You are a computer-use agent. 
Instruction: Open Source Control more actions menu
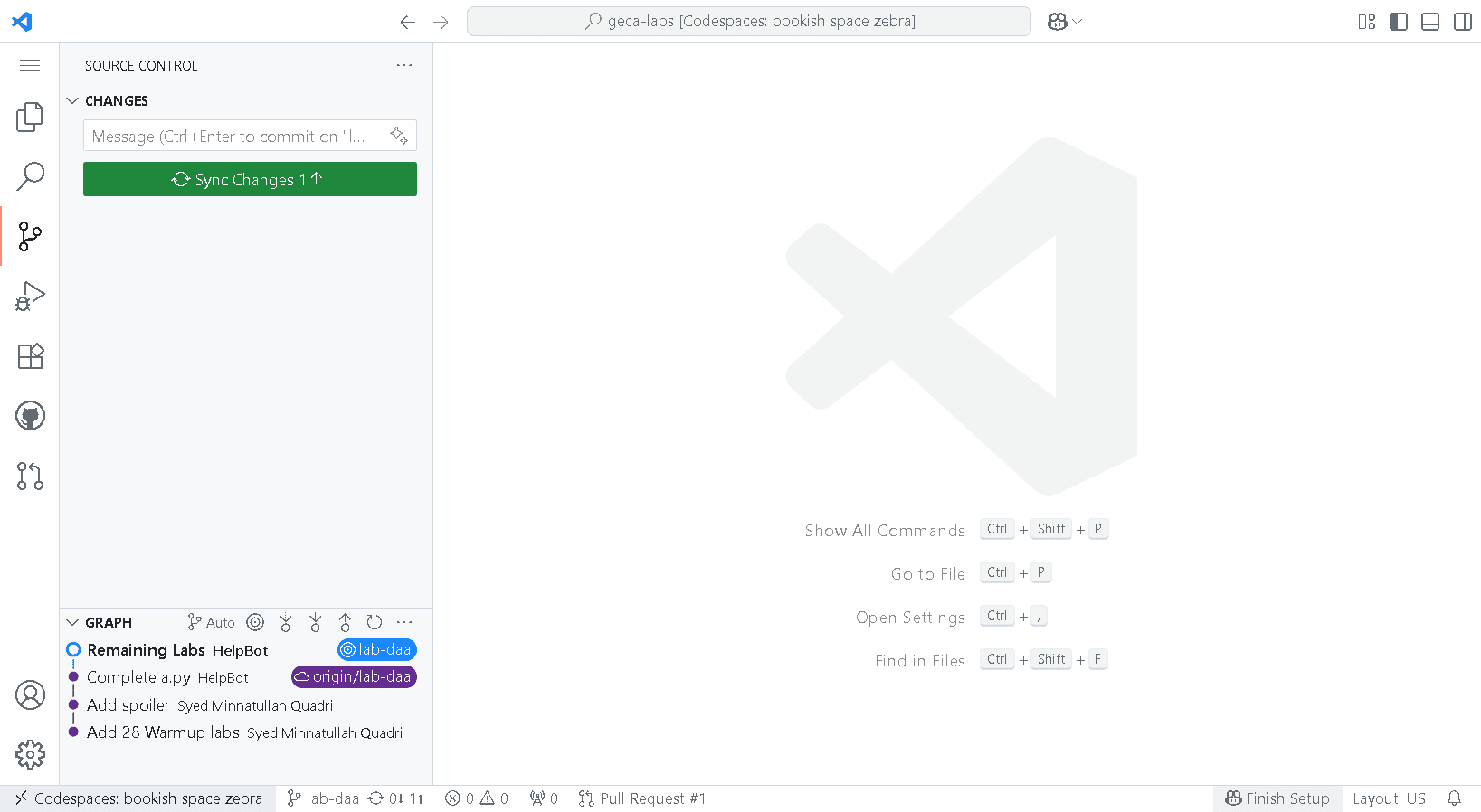tap(404, 65)
